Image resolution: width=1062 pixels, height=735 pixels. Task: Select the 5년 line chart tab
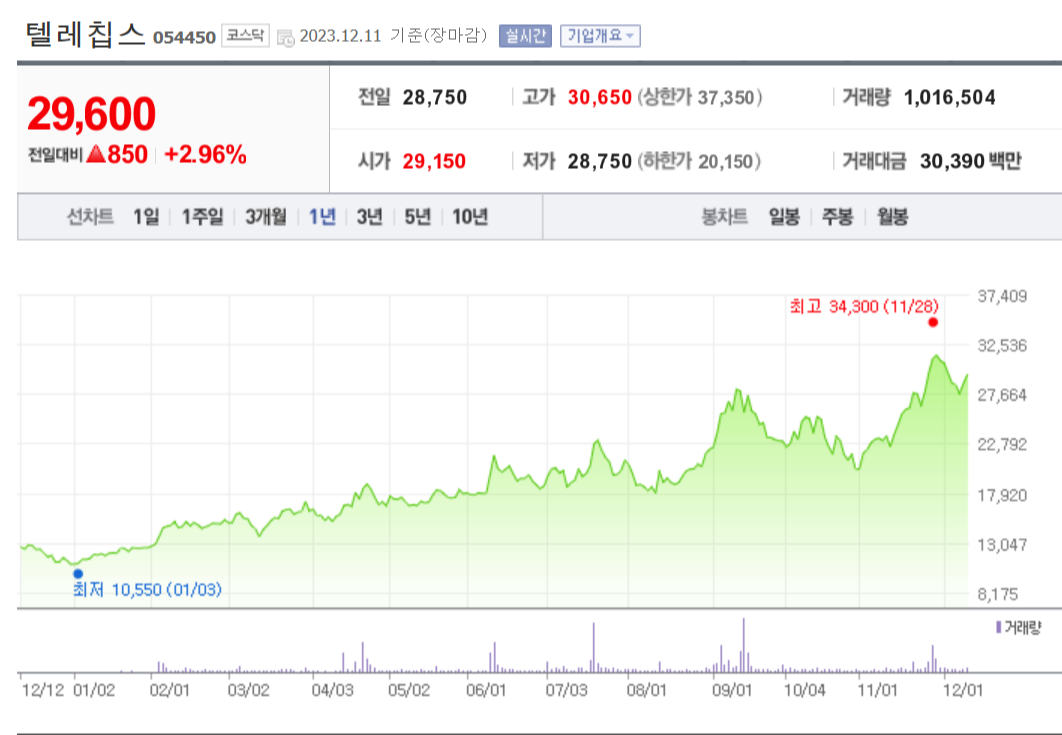click(417, 217)
